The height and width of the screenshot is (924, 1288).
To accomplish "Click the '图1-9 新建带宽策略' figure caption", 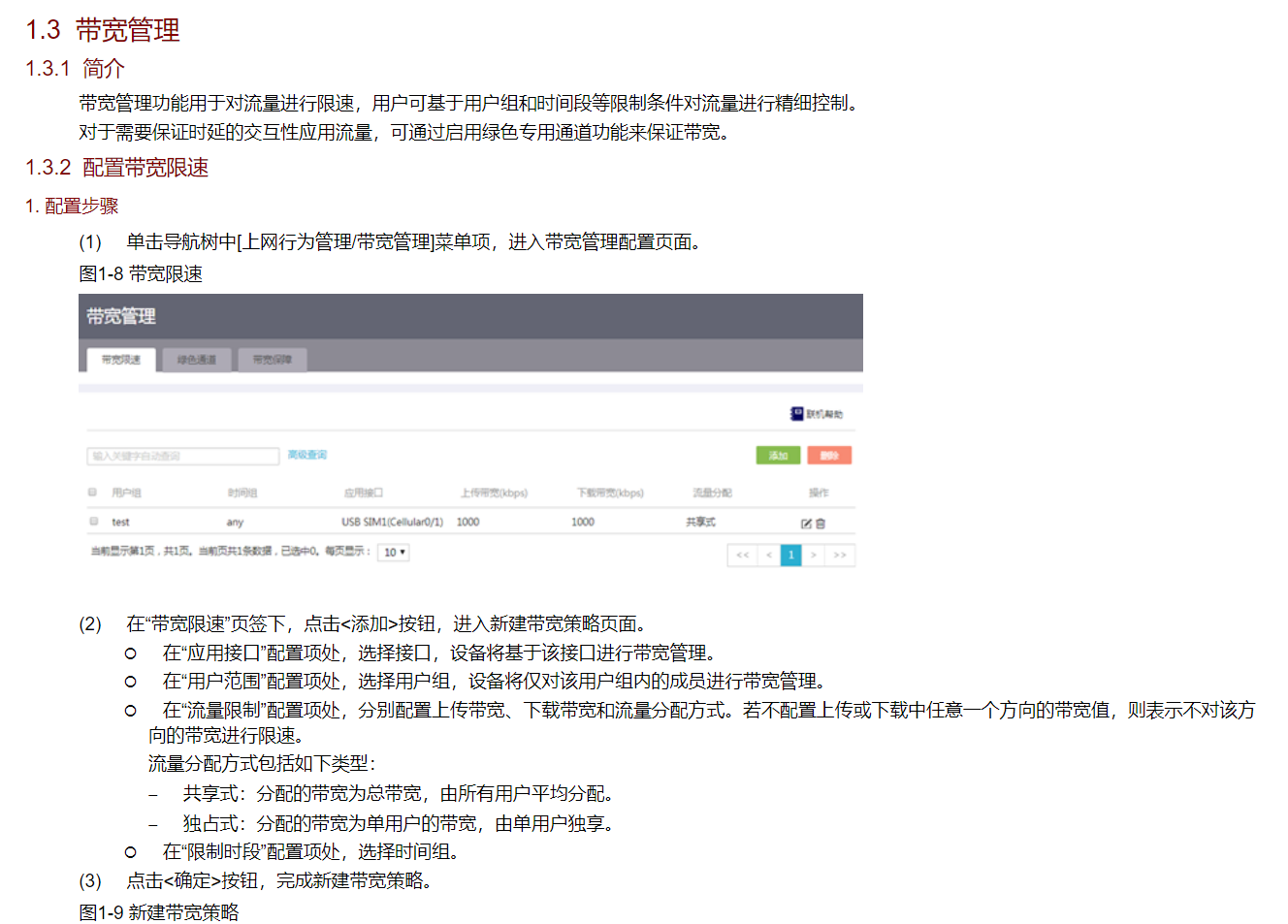I will click(159, 912).
